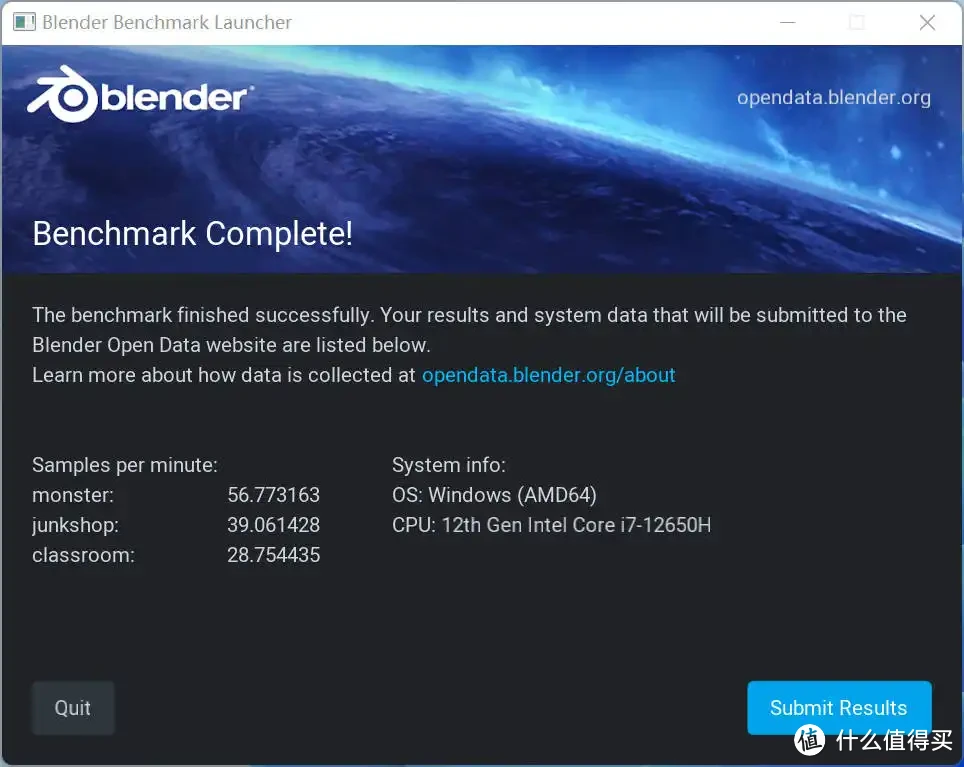The width and height of the screenshot is (964, 767).
Task: Click the 'Samples per minute:' heading
Action: (125, 465)
